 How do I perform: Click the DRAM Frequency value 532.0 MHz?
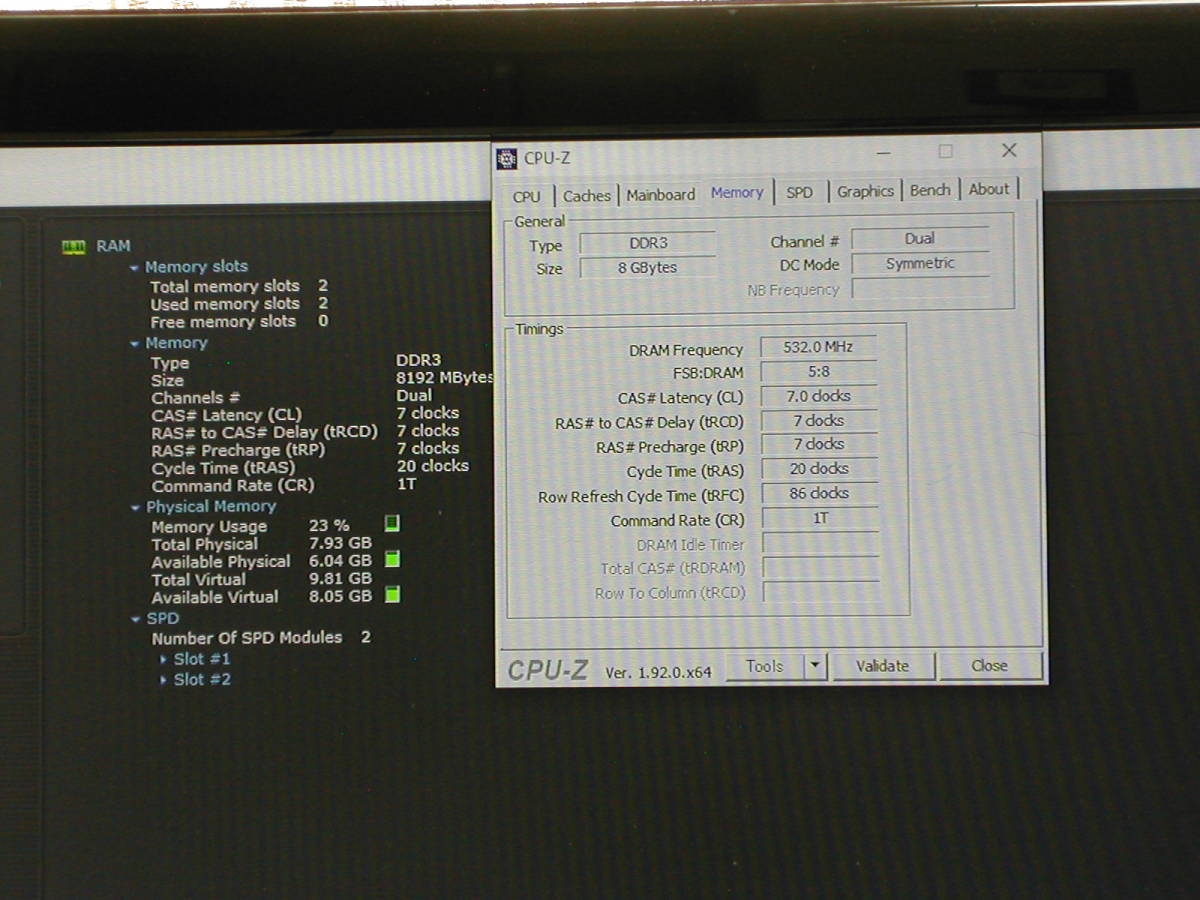[x=818, y=347]
